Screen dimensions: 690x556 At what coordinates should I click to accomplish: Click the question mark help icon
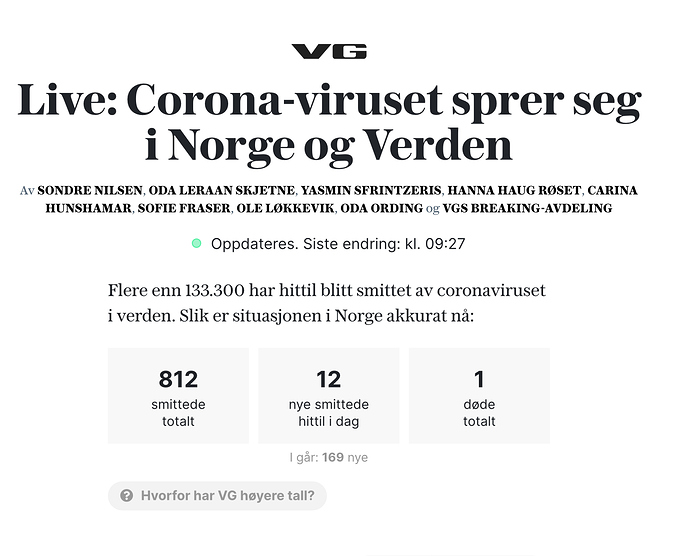(x=127, y=495)
